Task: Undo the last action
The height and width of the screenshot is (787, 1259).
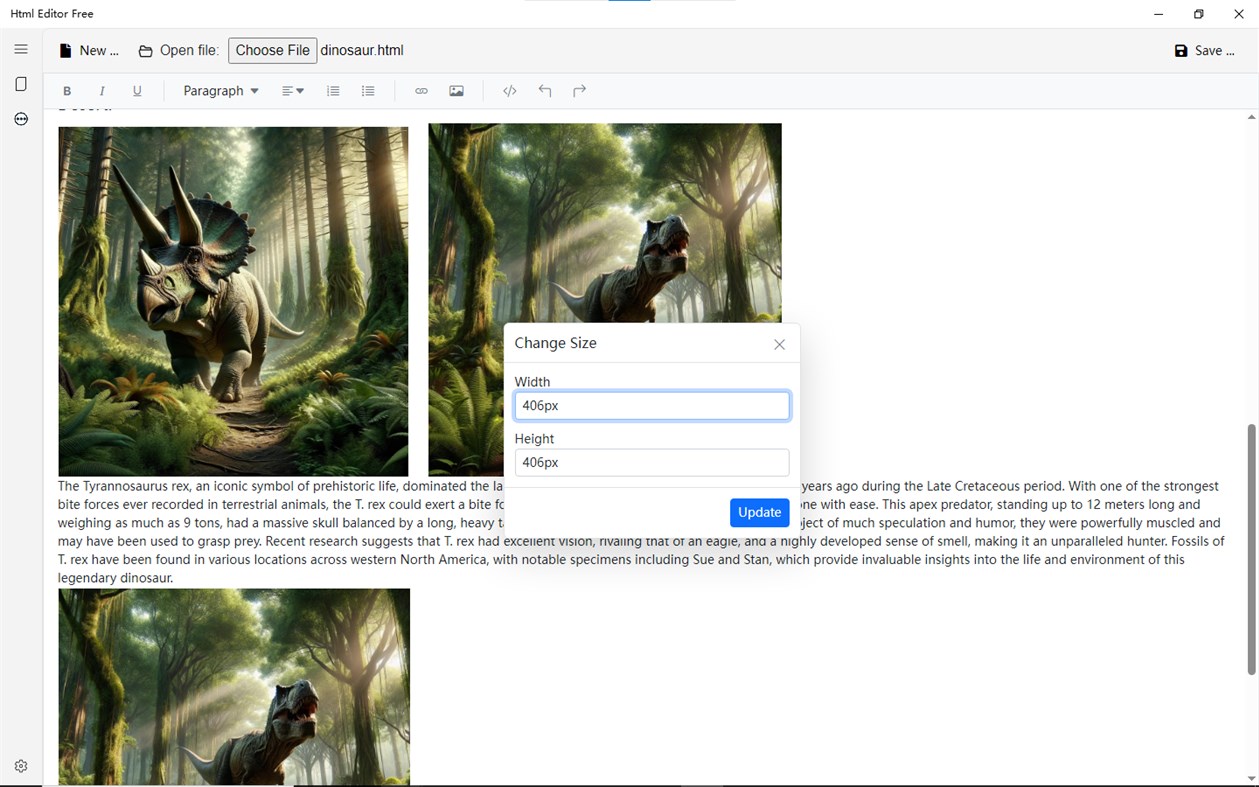Action: tap(544, 91)
